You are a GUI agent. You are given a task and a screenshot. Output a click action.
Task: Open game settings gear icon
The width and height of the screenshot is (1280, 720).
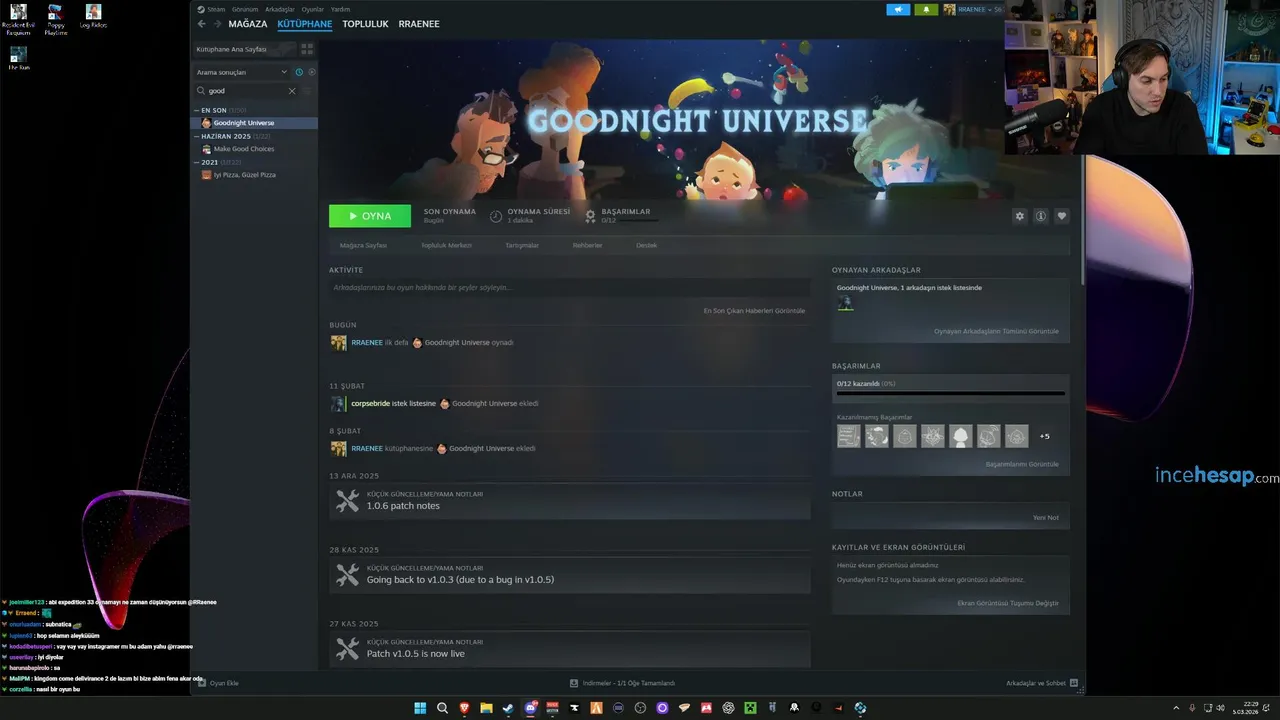(x=1019, y=216)
